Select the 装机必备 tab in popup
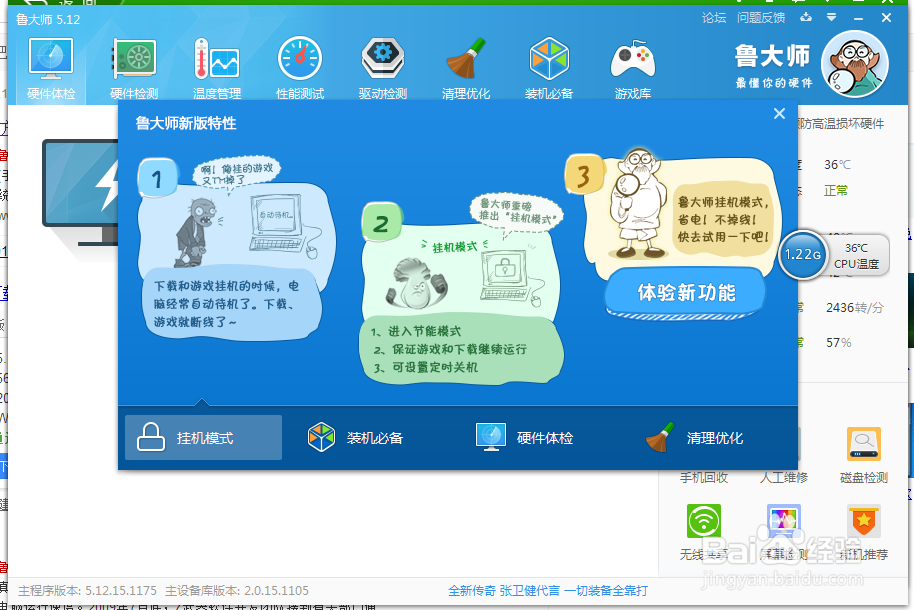 coord(356,437)
